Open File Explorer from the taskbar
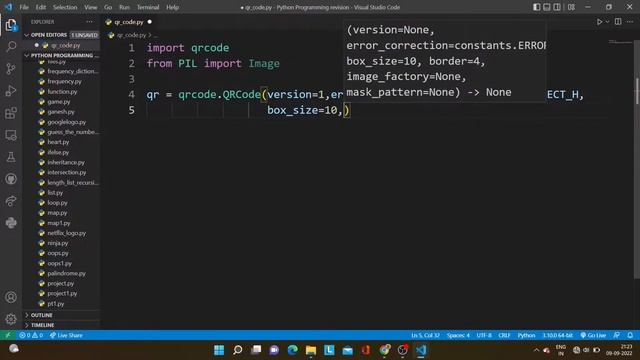 click(x=311, y=350)
